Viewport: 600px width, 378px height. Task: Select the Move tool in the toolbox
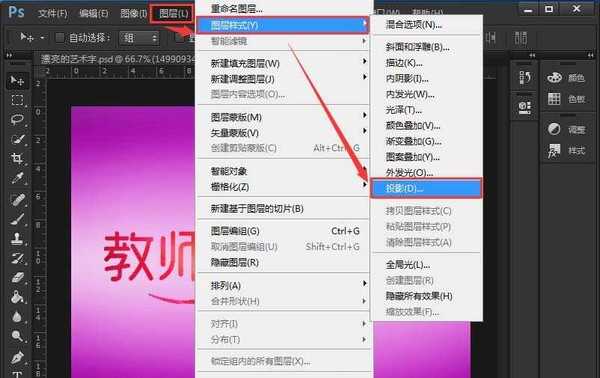tap(17, 80)
